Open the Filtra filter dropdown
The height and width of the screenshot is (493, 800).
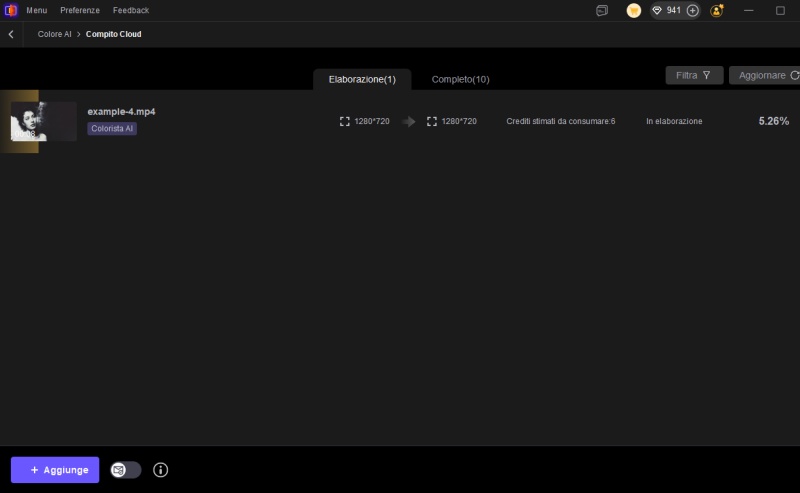(x=694, y=75)
